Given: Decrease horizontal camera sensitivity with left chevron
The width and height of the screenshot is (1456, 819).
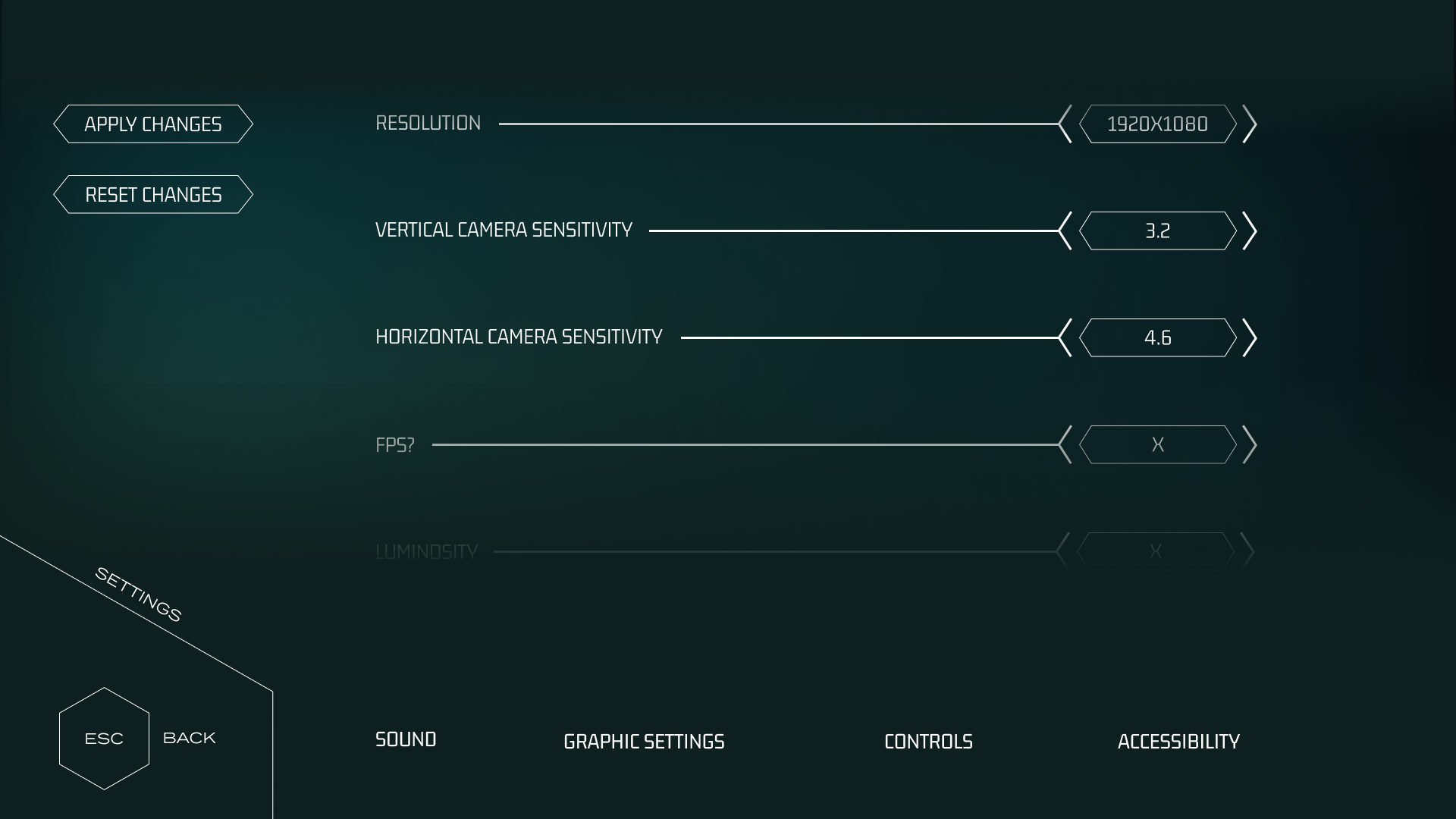Looking at the screenshot, I should 1065,337.
